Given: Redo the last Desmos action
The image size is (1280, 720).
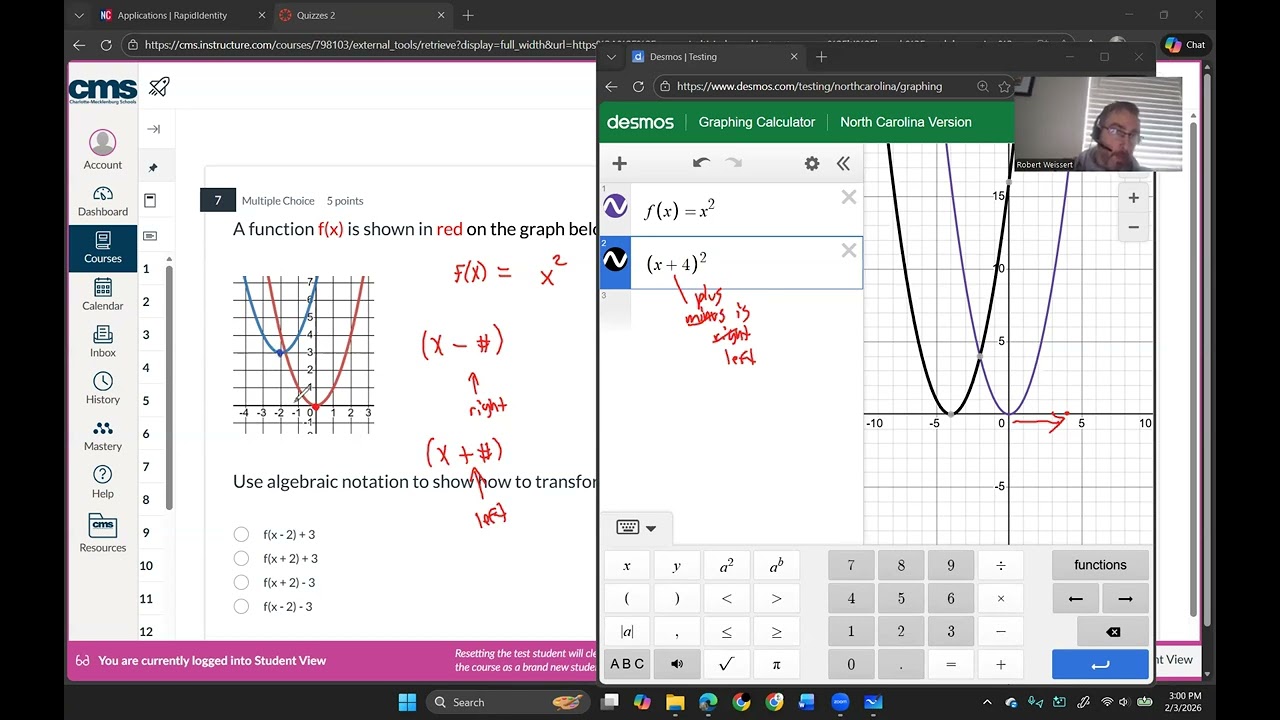Looking at the screenshot, I should point(734,163).
